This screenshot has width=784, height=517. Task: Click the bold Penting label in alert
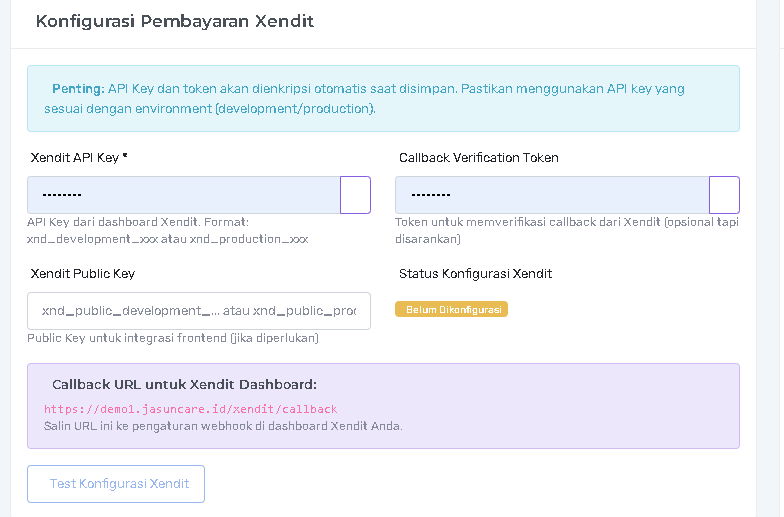(x=79, y=89)
